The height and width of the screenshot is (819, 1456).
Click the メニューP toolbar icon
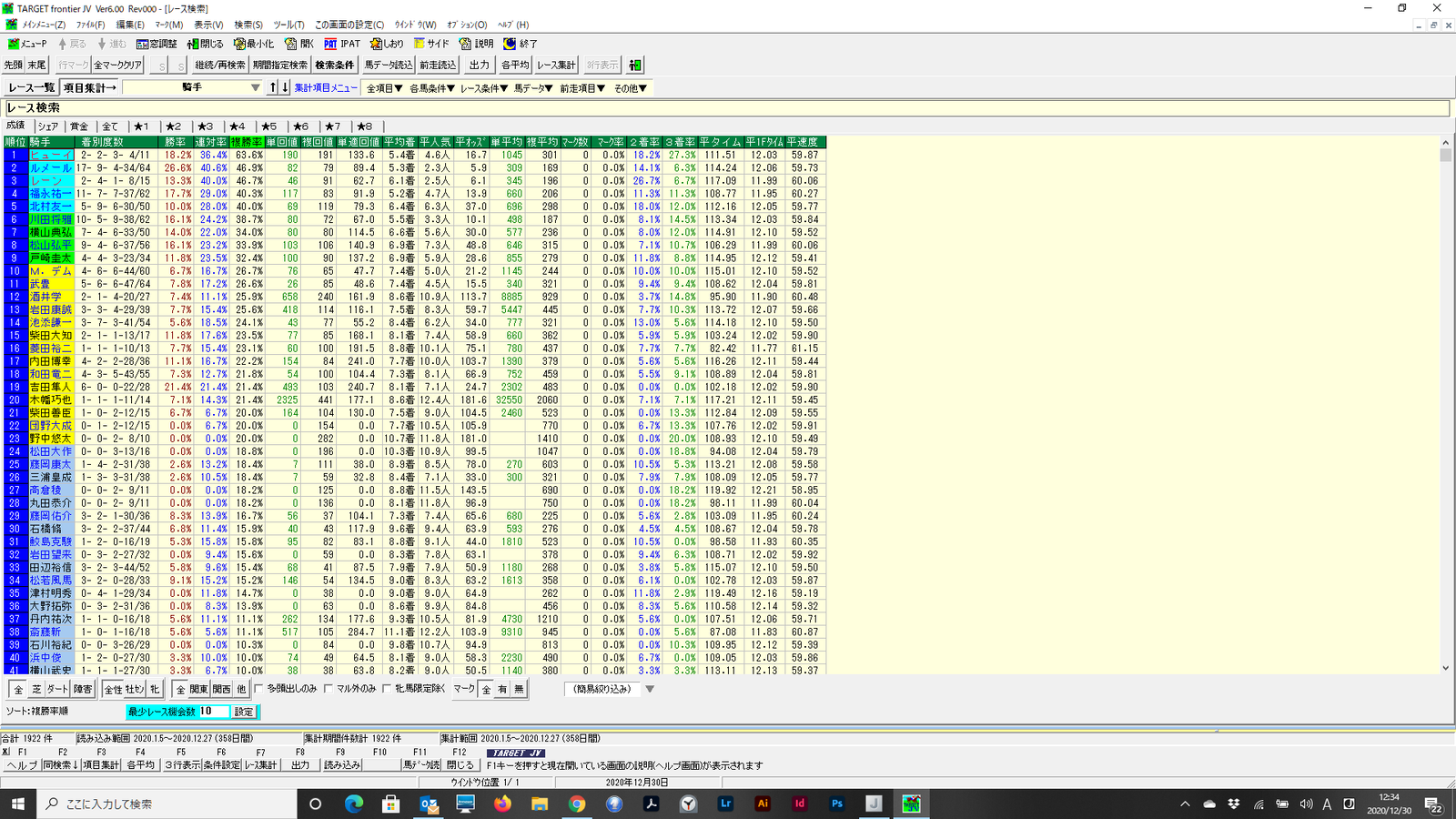27,44
